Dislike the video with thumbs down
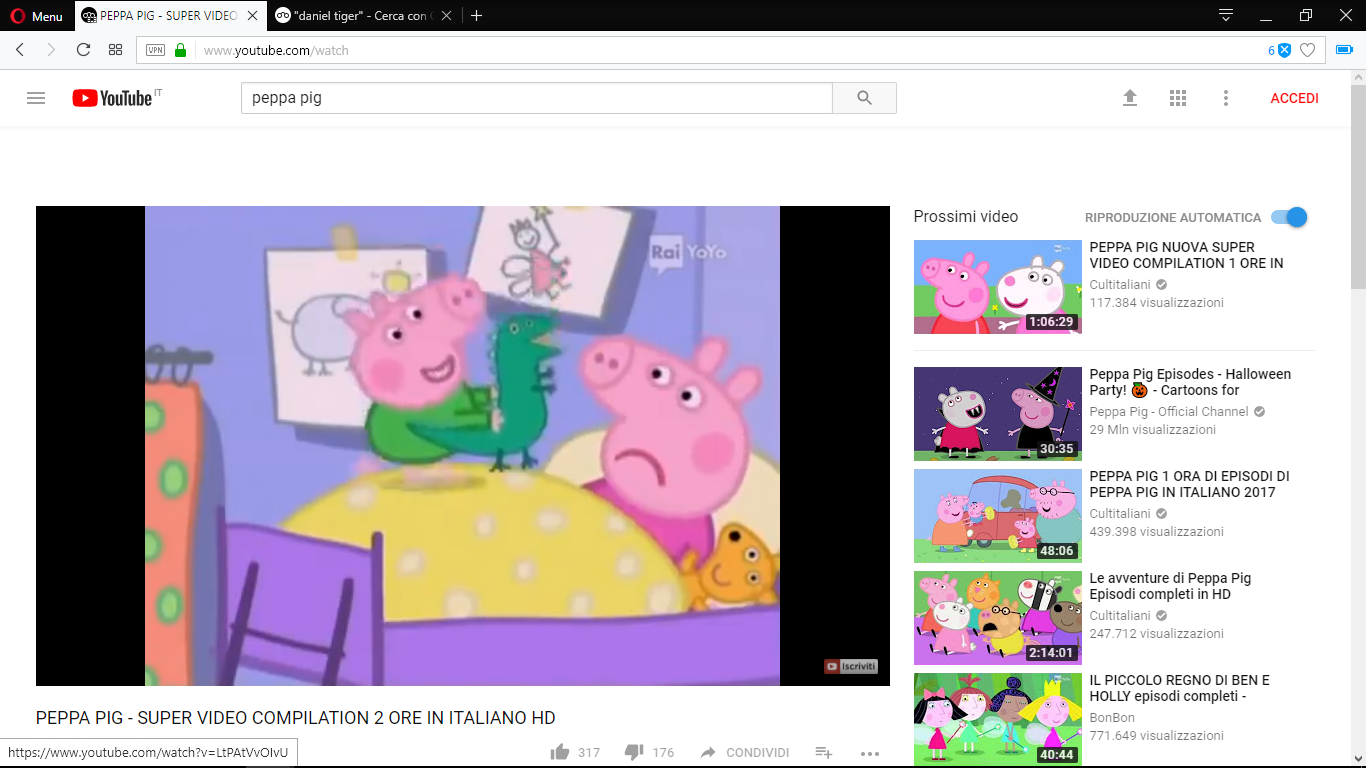1366x768 pixels. 633,752
